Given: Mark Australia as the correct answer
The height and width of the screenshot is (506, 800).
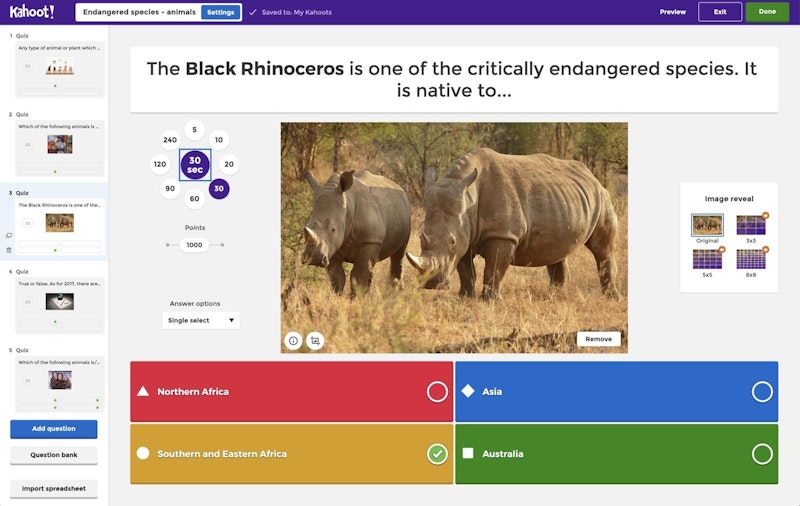Looking at the screenshot, I should [x=762, y=453].
